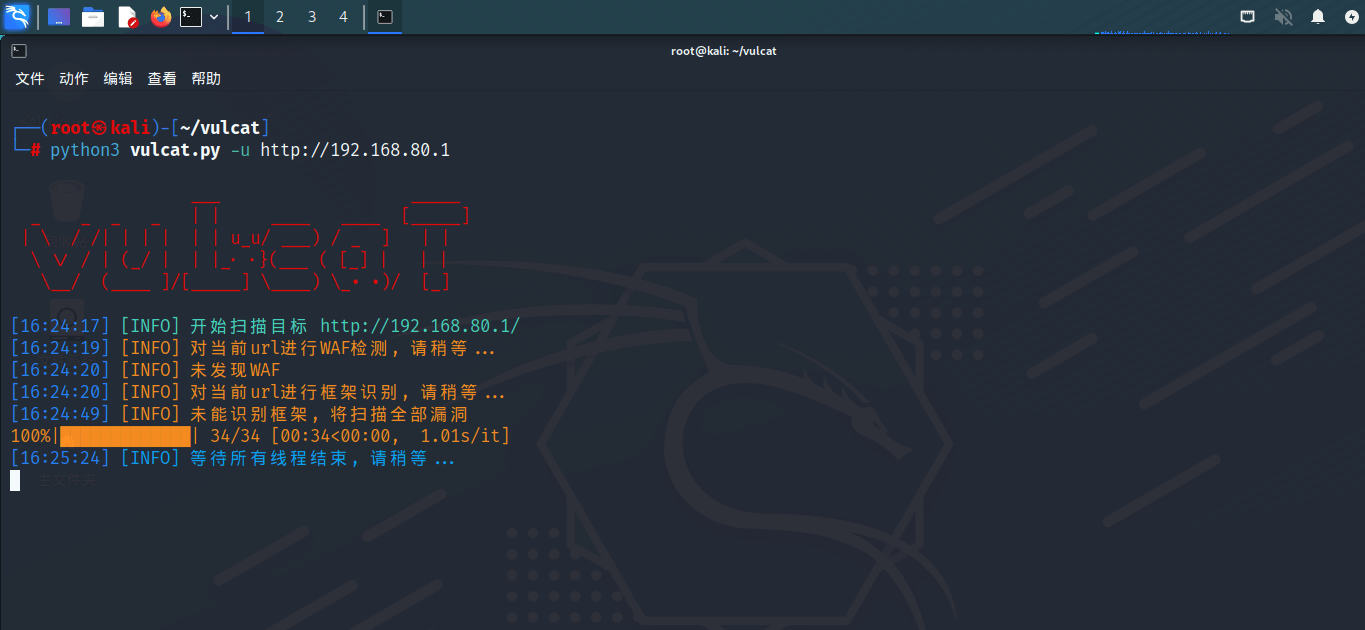Click the terminal cursor block

click(x=15, y=480)
